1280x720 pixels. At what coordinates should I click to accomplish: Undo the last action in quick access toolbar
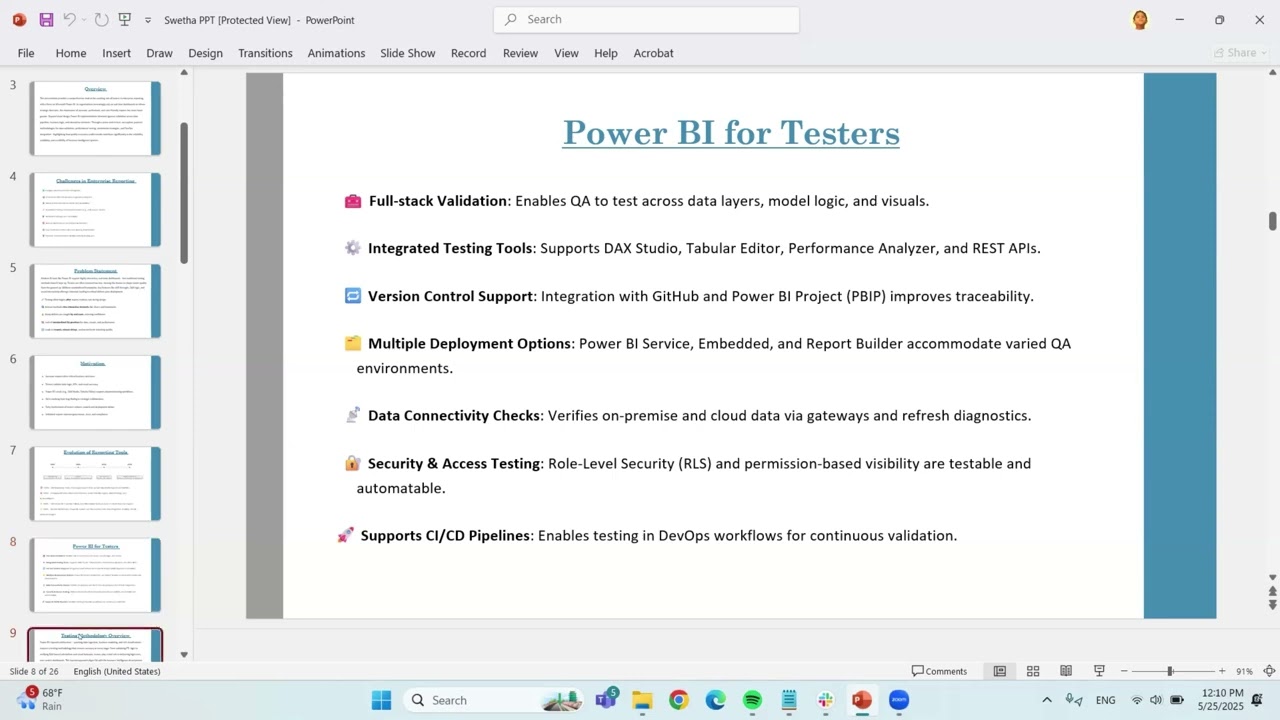coord(69,19)
